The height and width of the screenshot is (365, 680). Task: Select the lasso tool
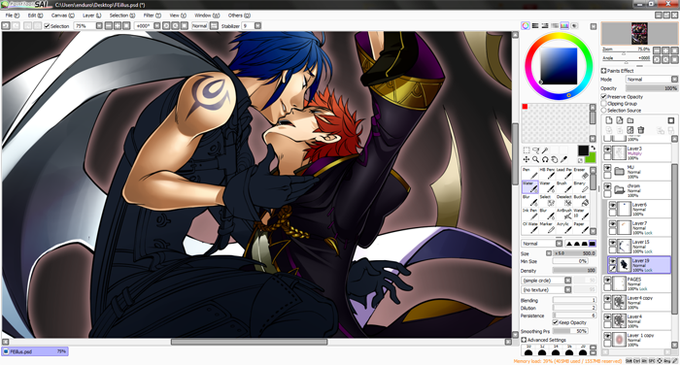(536, 150)
